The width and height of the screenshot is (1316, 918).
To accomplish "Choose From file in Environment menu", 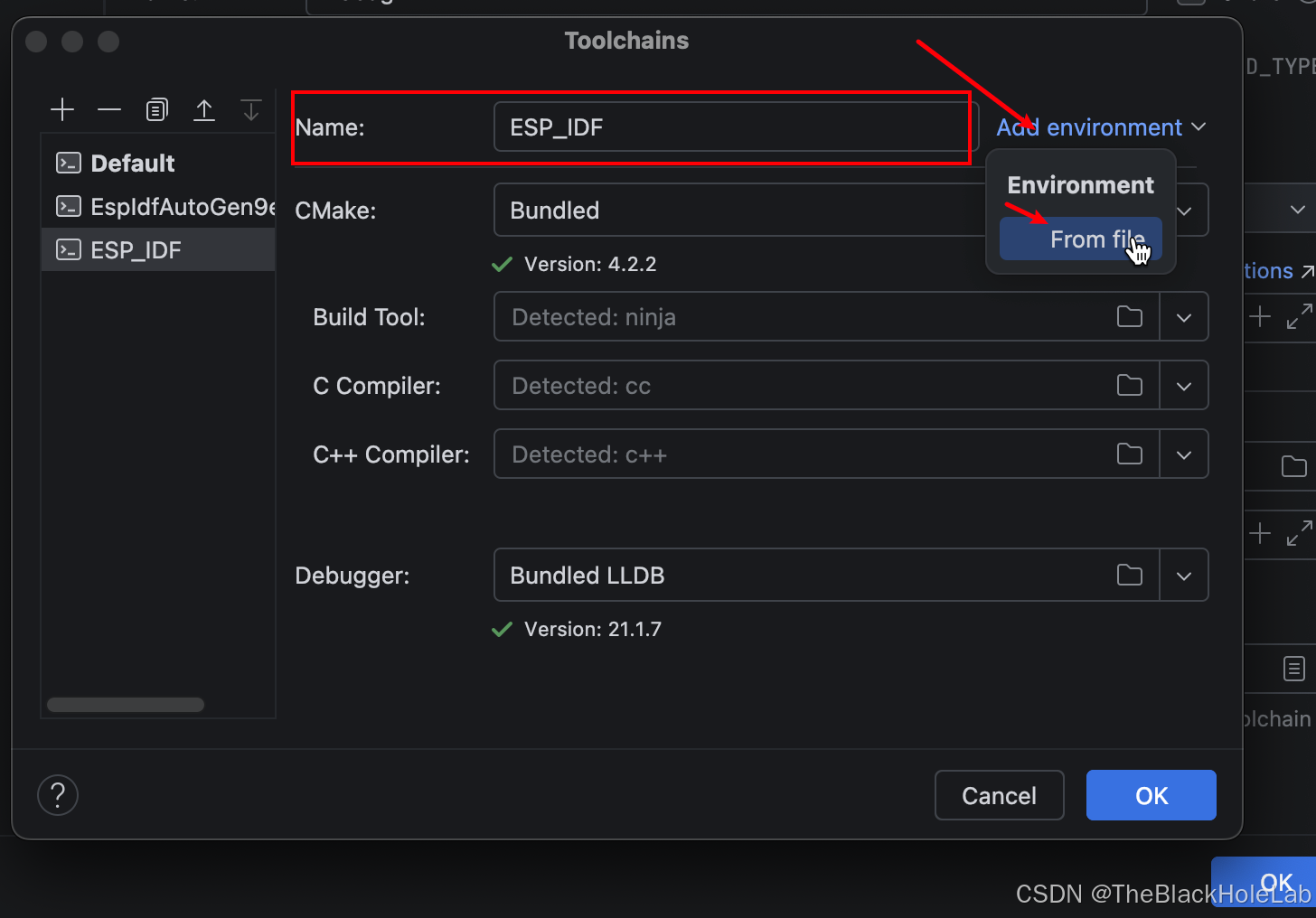I will coord(1081,239).
